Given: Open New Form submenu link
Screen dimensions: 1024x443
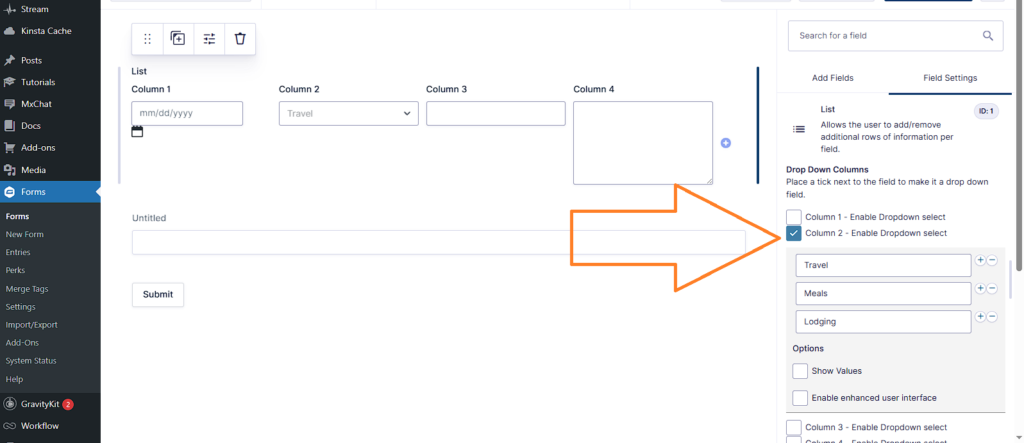Looking at the screenshot, I should 24,234.
